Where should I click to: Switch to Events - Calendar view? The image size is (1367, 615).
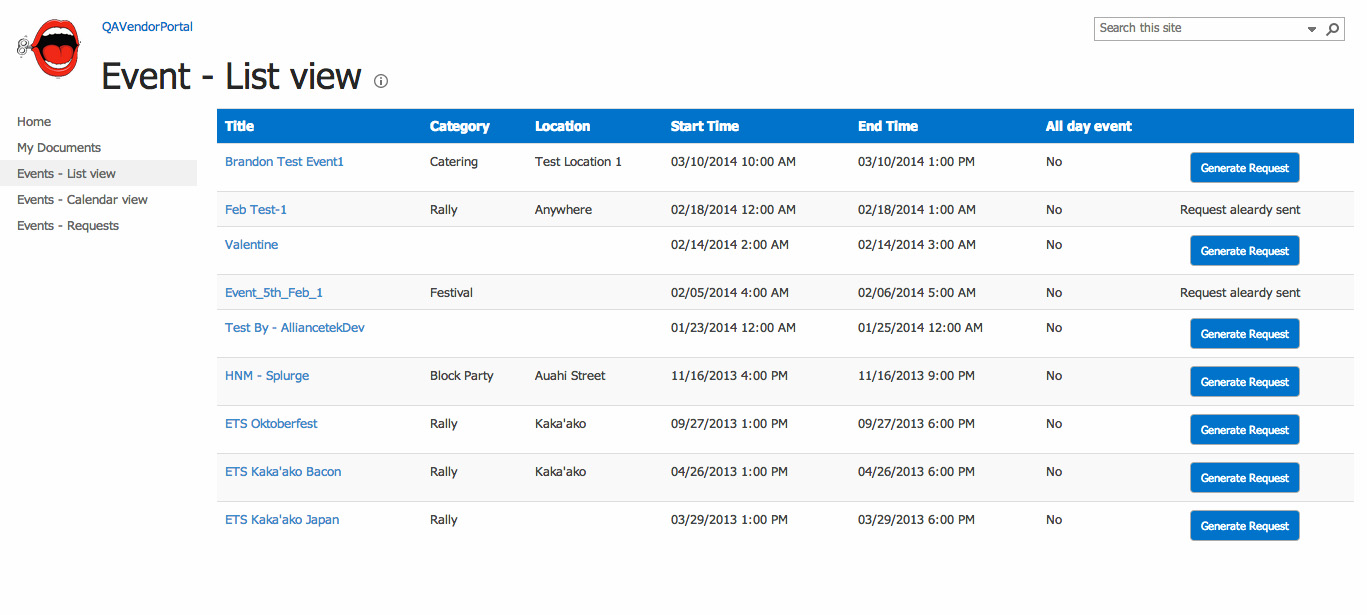[x=82, y=200]
